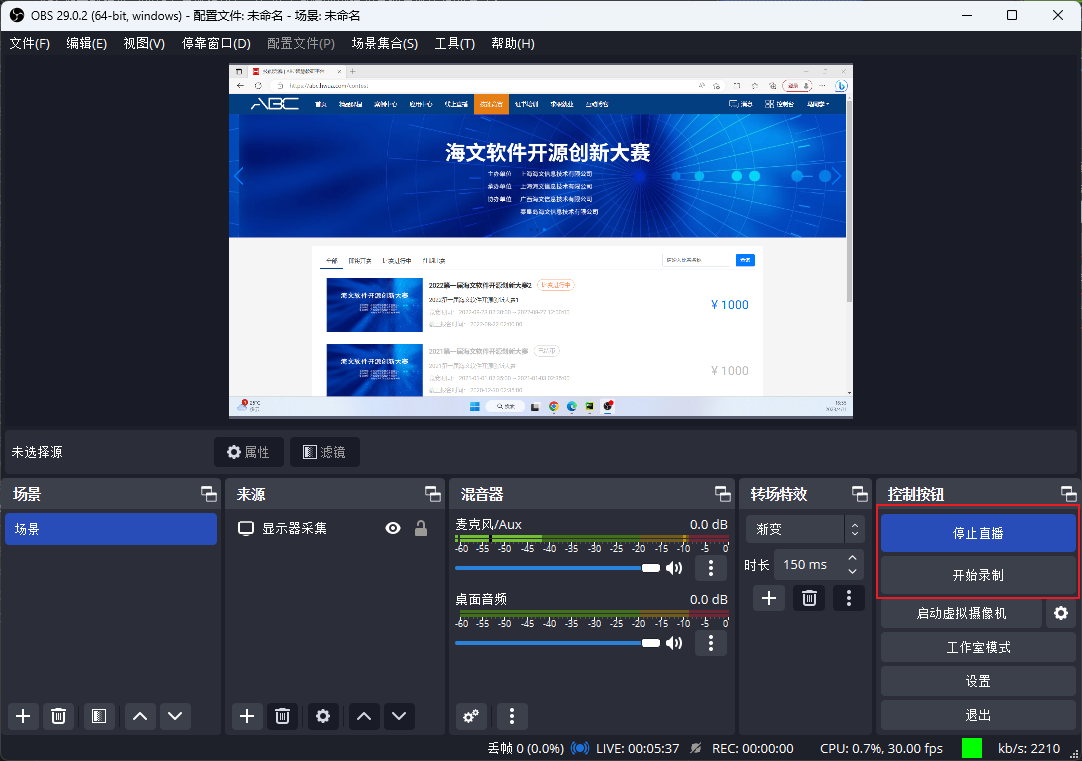The image size is (1082, 761).
Task: Open transition properties three-dot menu in 转场特效
Action: [x=849, y=598]
